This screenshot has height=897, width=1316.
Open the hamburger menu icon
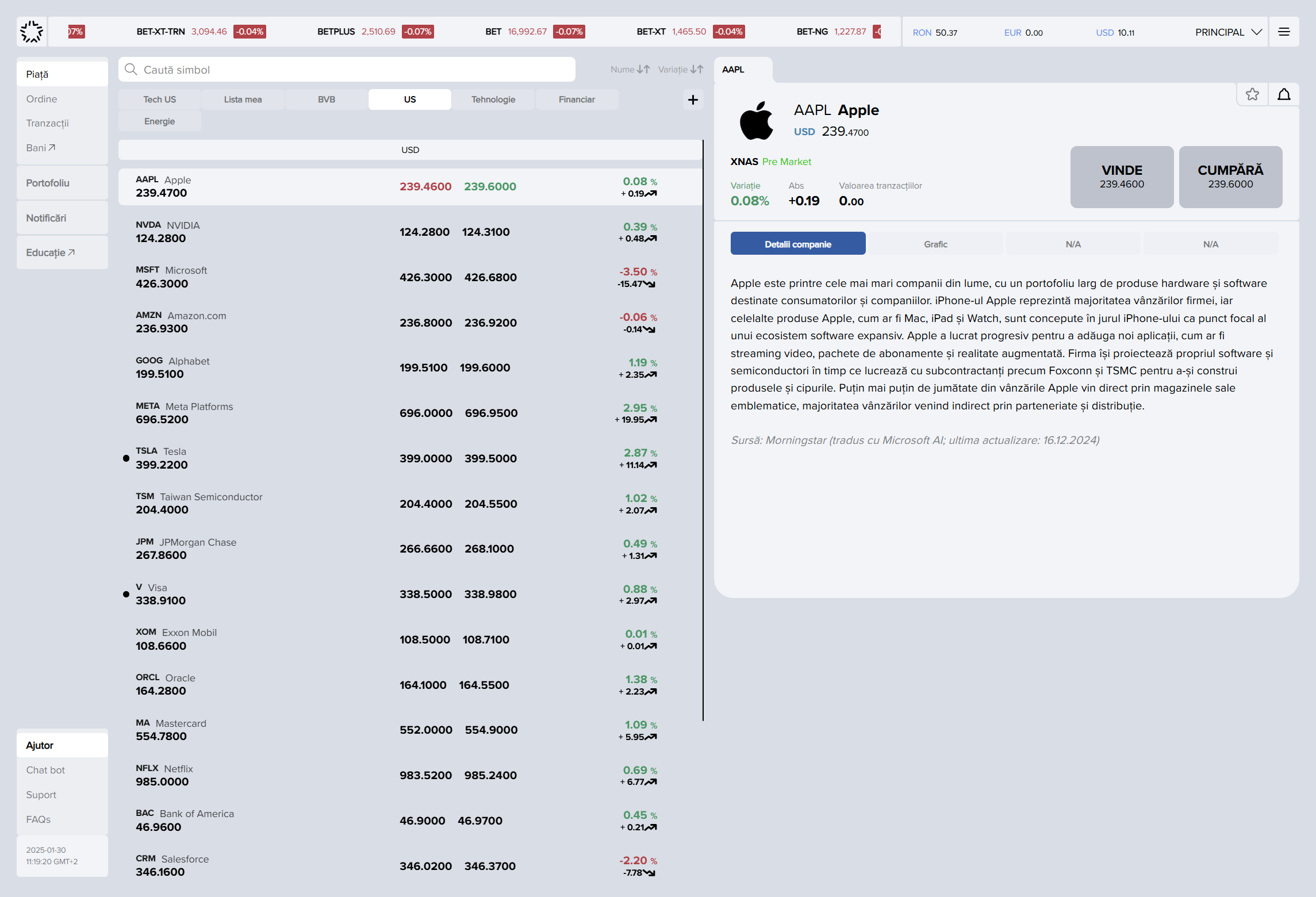point(1284,32)
